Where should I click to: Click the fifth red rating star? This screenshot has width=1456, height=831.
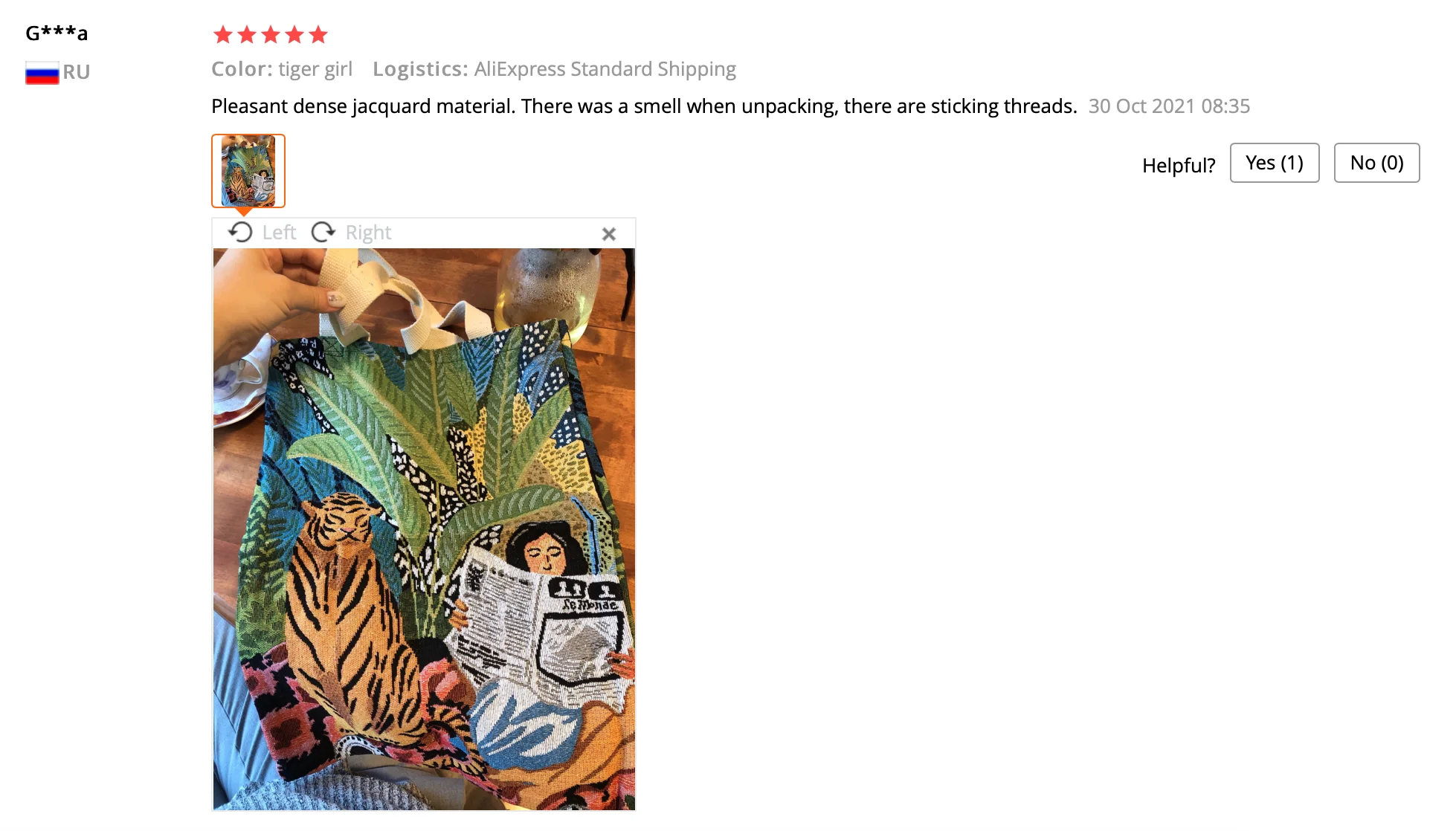click(318, 34)
